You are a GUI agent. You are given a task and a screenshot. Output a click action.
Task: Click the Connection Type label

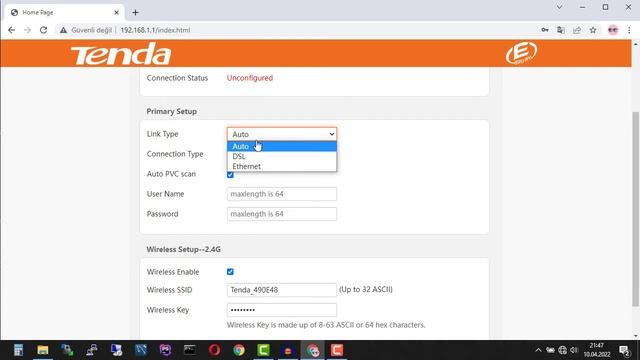click(175, 154)
